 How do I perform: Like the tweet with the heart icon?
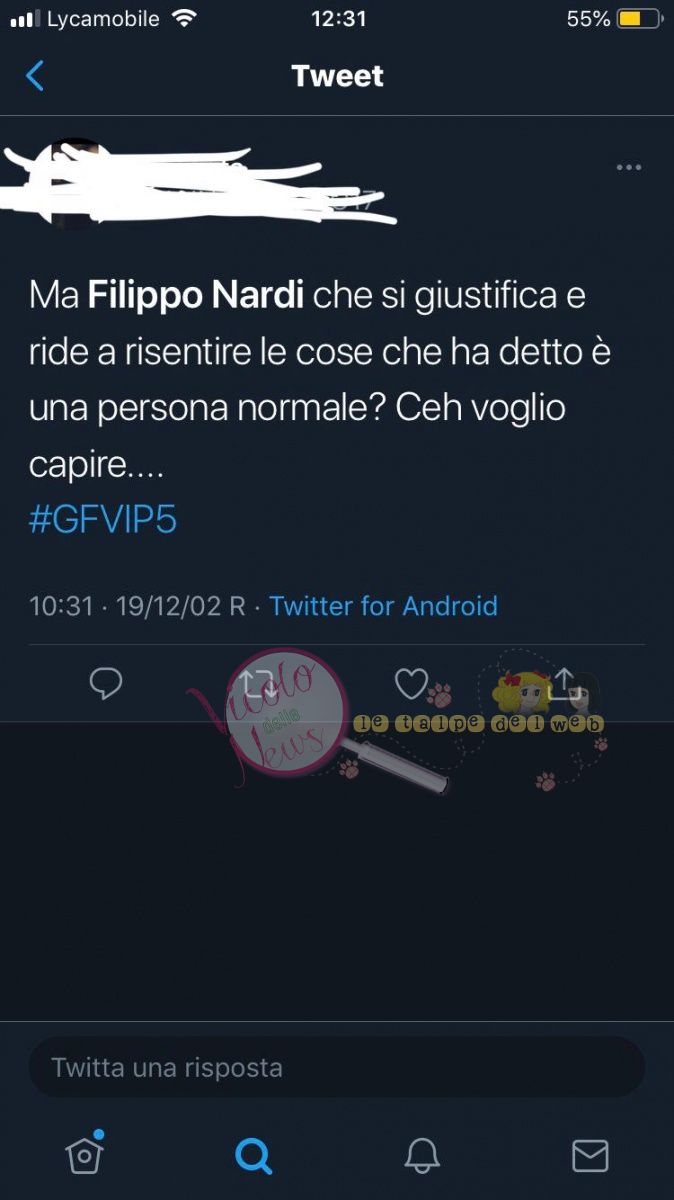click(411, 683)
